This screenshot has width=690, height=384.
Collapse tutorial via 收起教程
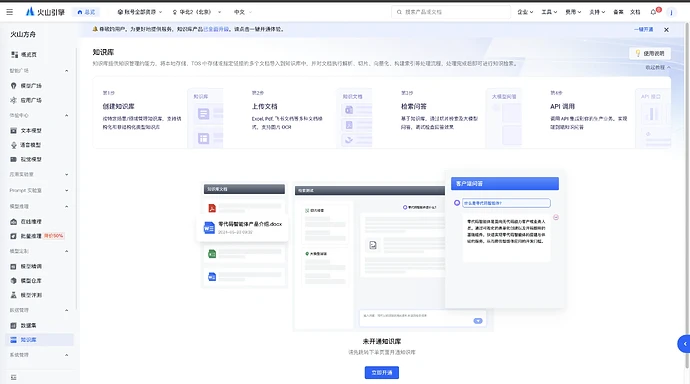click(658, 67)
